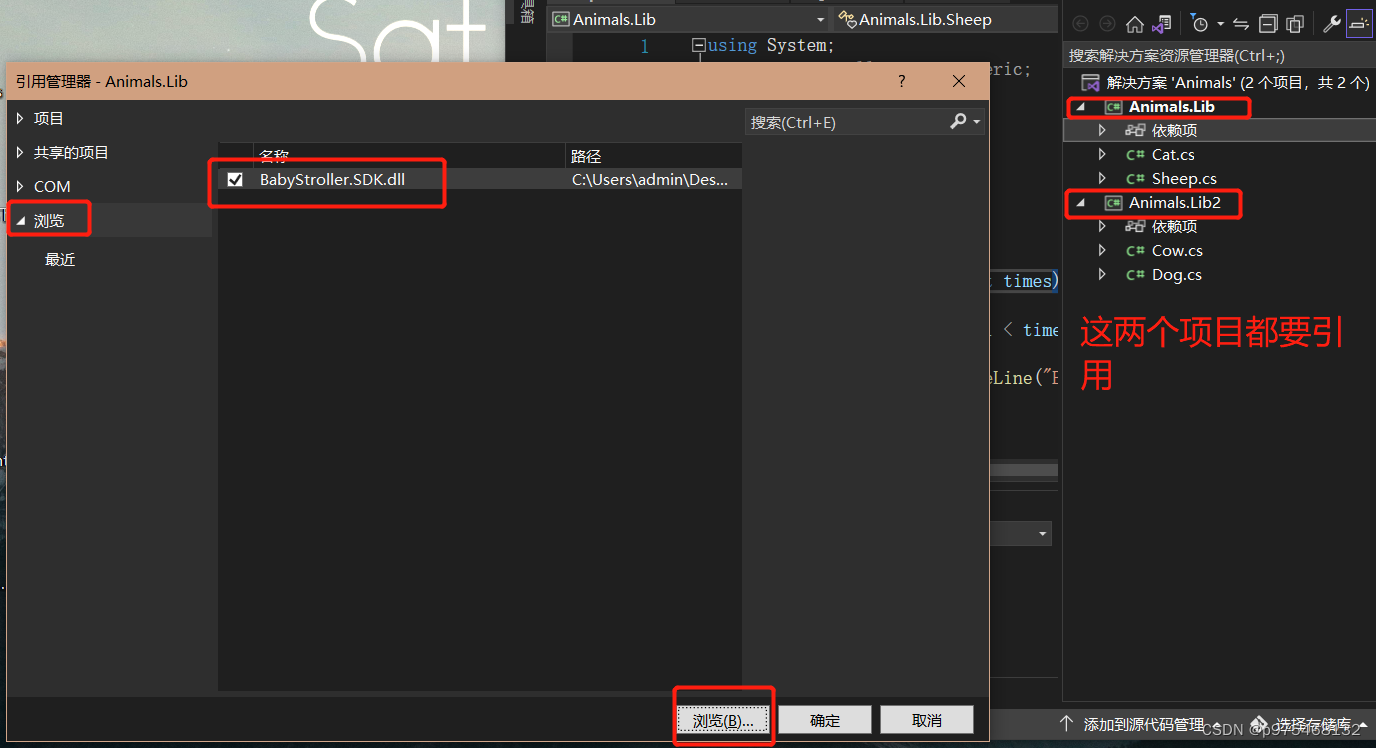Sync with active document arrows icon
The width and height of the screenshot is (1376, 748).
coord(1241,24)
